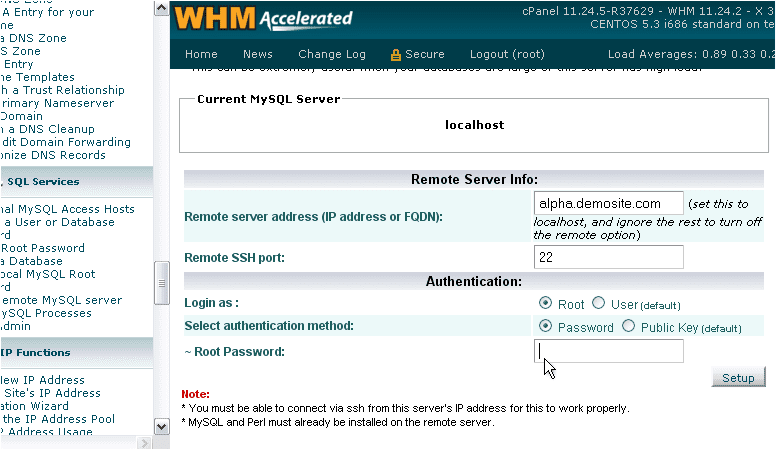Click the sidebar vertical scrollbar thumb
This screenshot has height=450, width=776.
[162, 282]
